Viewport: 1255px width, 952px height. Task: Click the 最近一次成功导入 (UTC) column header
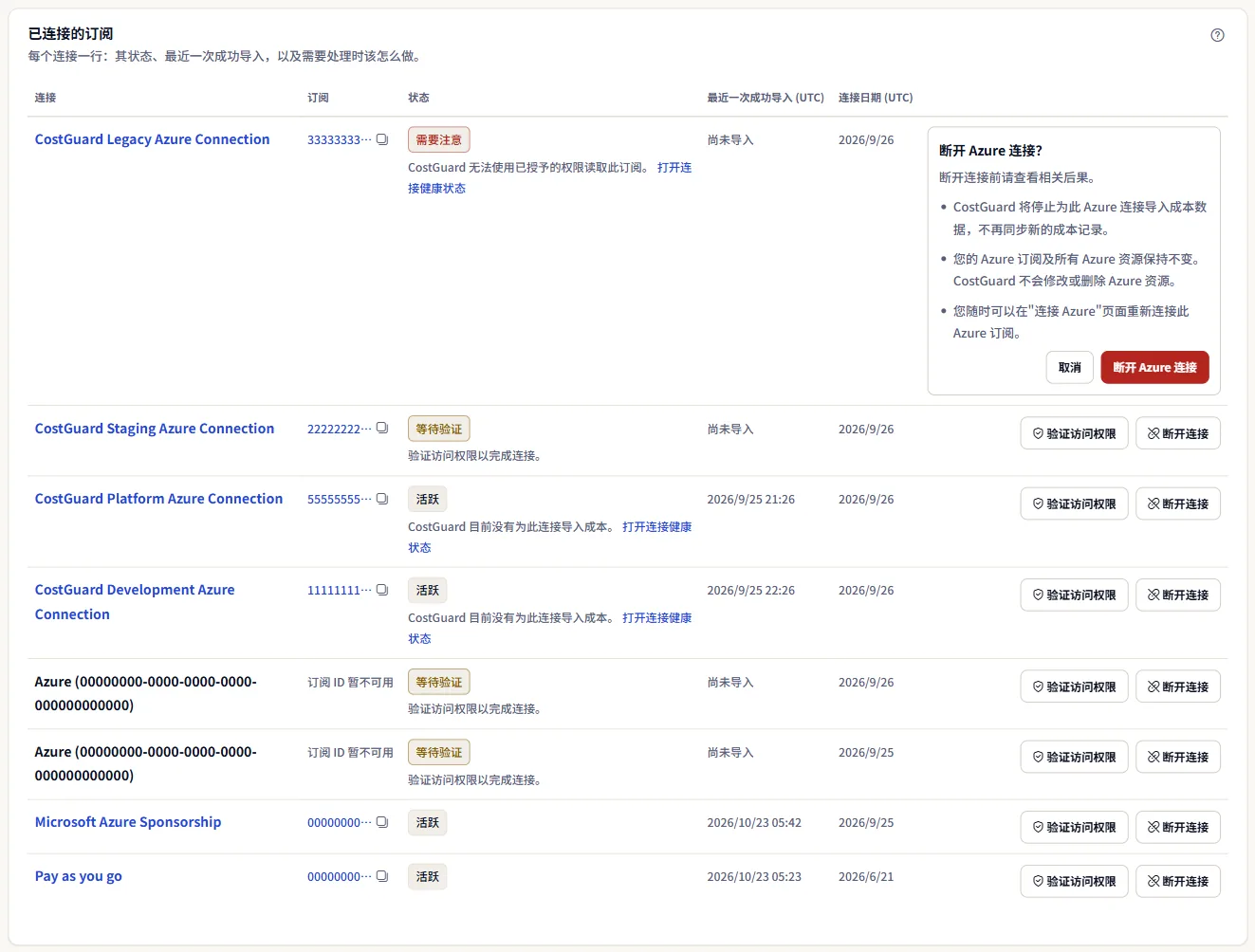click(766, 98)
